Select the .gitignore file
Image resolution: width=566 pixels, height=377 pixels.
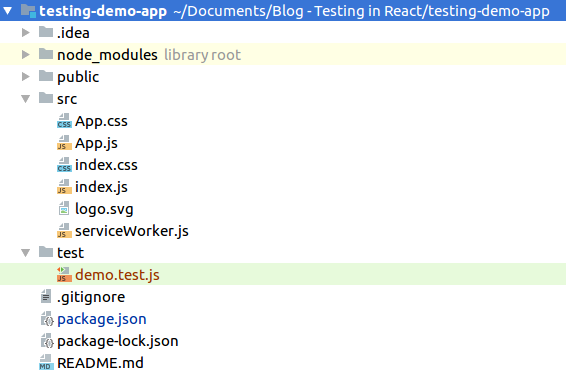(x=91, y=297)
